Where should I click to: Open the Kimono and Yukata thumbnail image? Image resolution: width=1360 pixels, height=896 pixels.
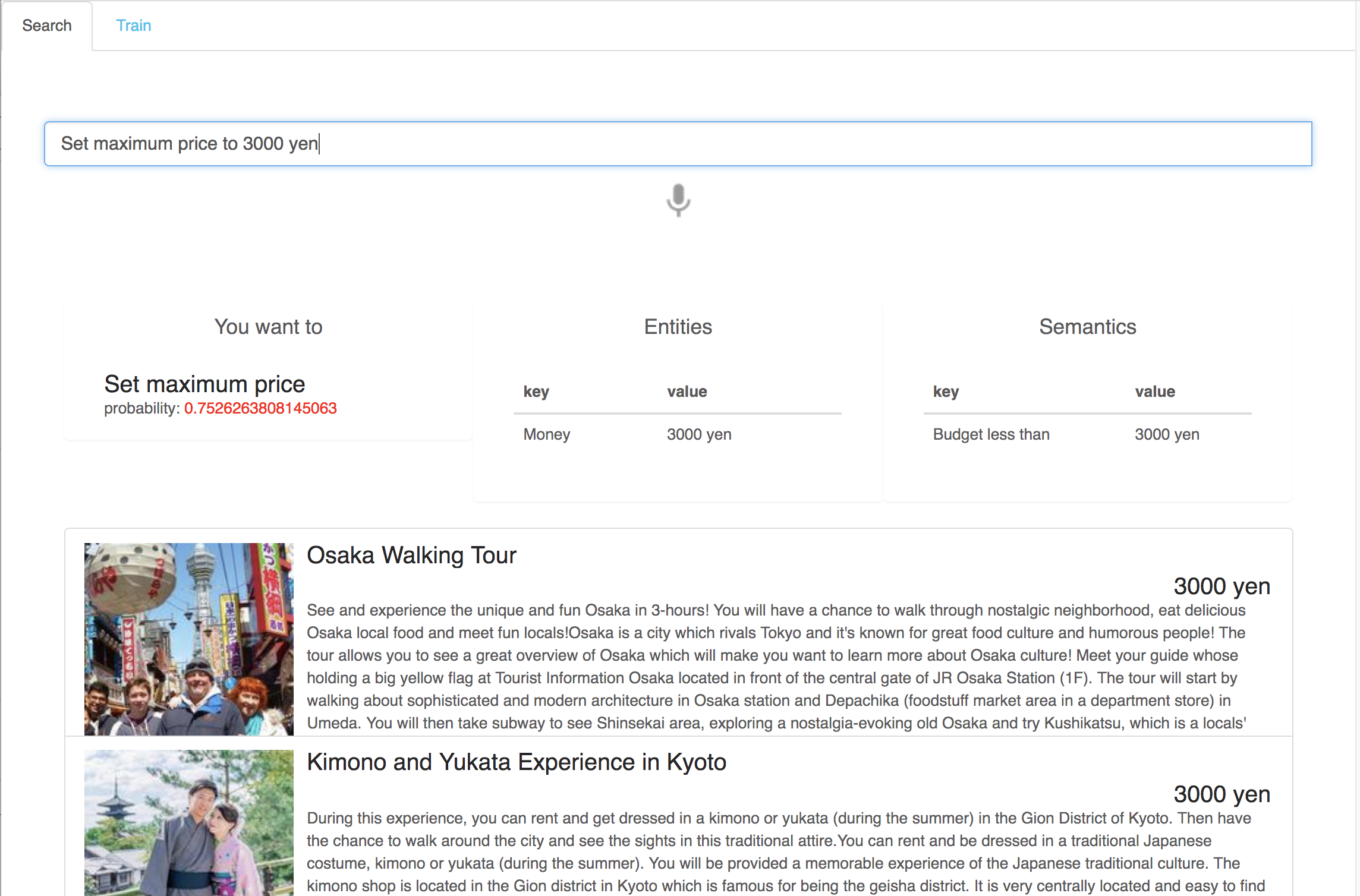(189, 822)
